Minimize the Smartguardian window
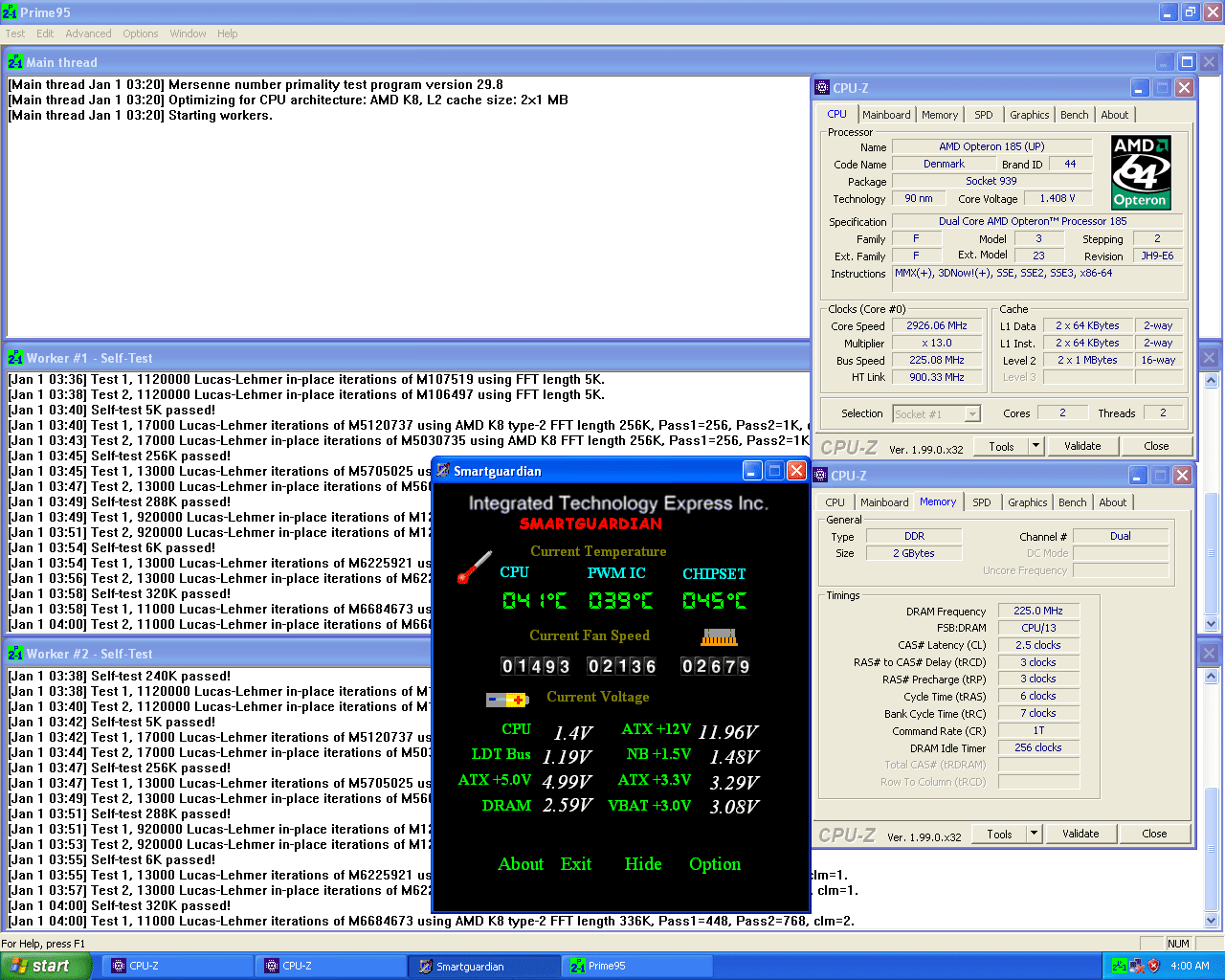The height and width of the screenshot is (980, 1225). pos(752,471)
